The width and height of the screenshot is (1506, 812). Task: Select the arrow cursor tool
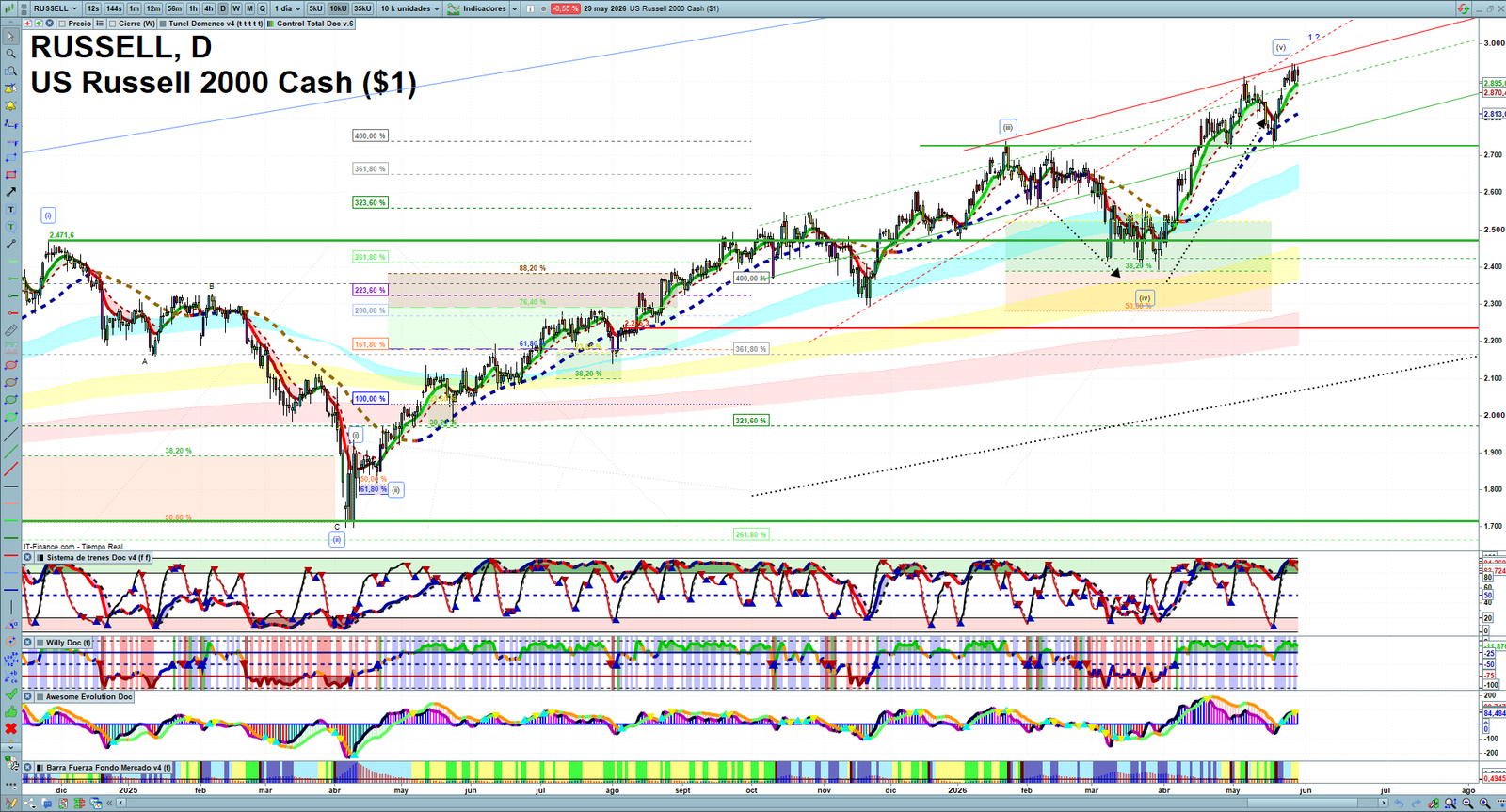click(x=11, y=36)
